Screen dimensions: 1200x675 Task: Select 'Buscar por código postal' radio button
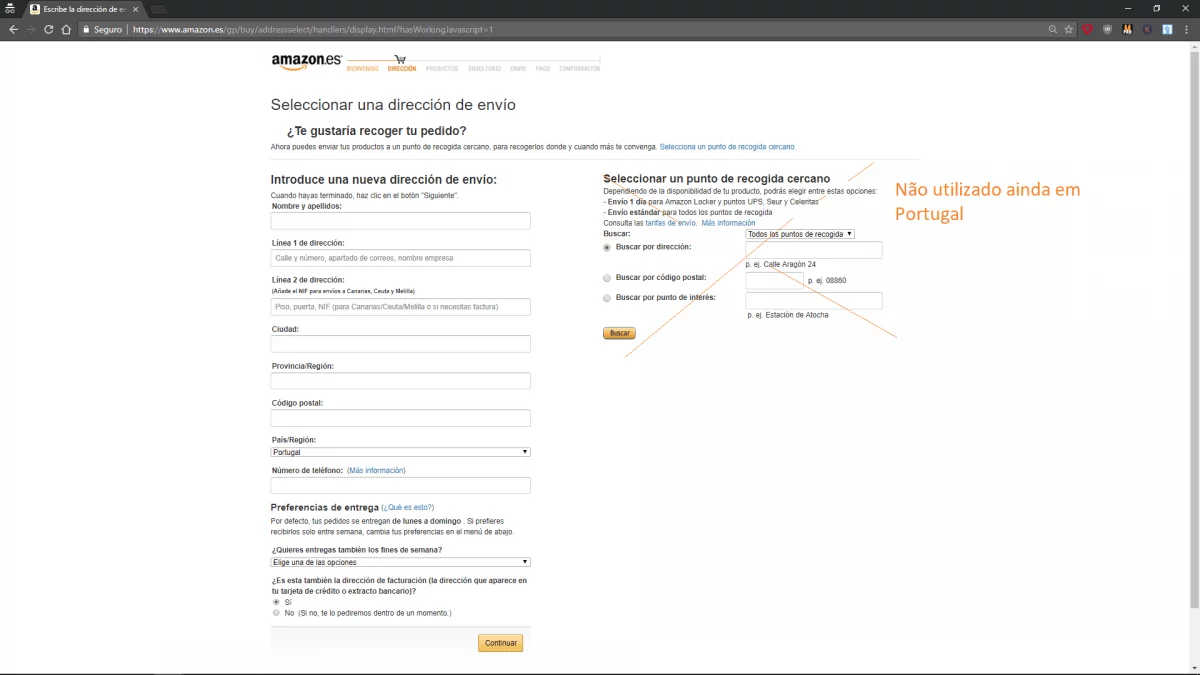pos(607,278)
